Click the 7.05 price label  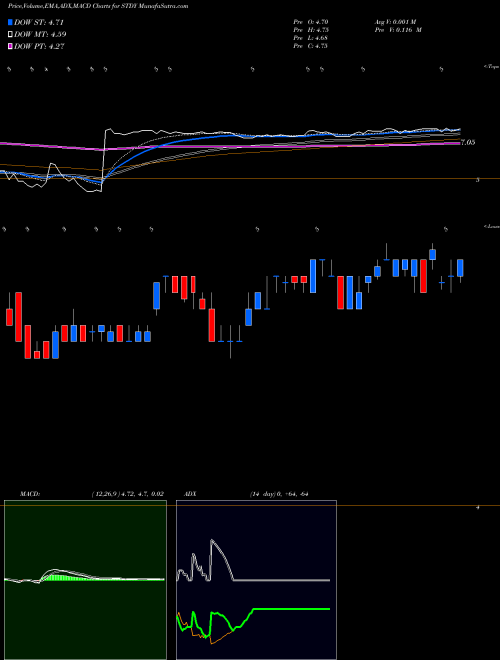click(x=468, y=142)
